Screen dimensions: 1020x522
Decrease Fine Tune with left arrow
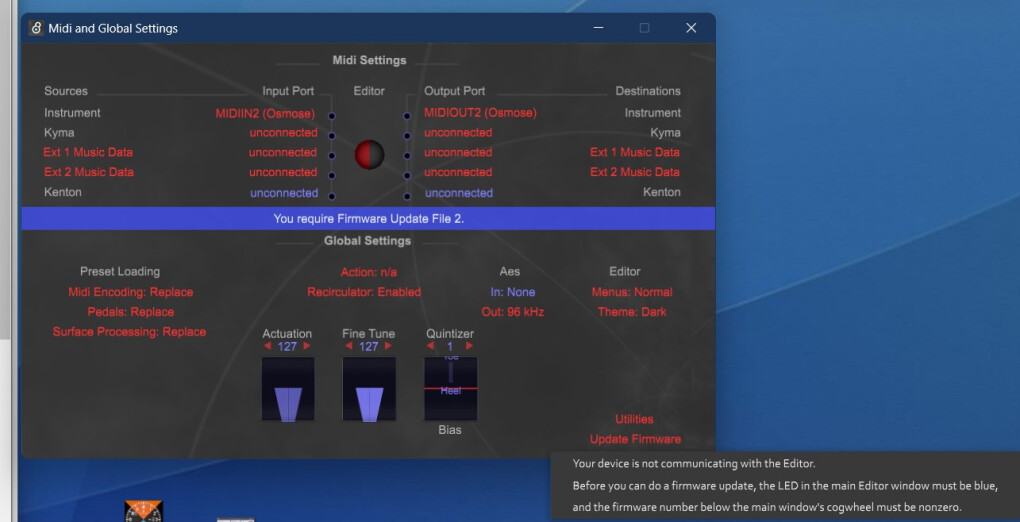coord(349,346)
